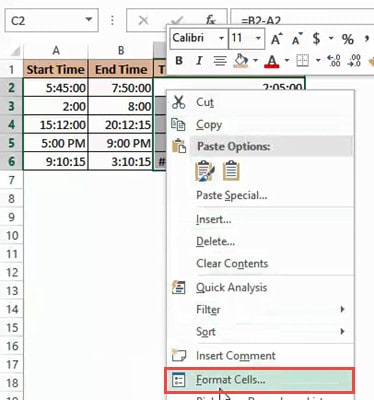This screenshot has height=400, width=374.
Task: Open the accounting format dropdown arrow
Action: pos(331,38)
